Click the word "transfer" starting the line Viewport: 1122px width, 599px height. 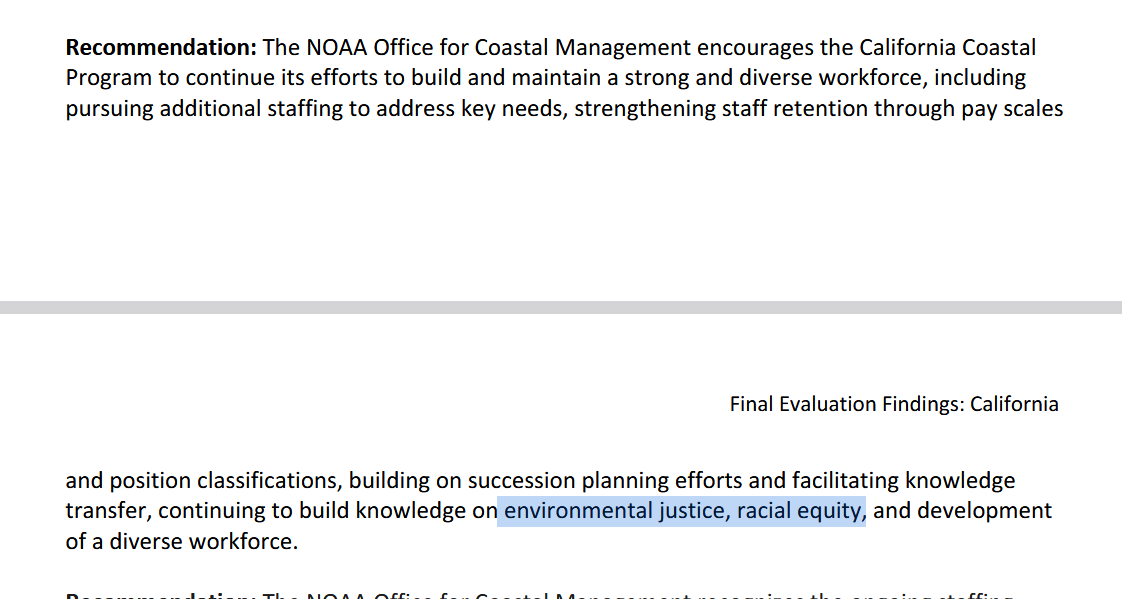point(107,511)
